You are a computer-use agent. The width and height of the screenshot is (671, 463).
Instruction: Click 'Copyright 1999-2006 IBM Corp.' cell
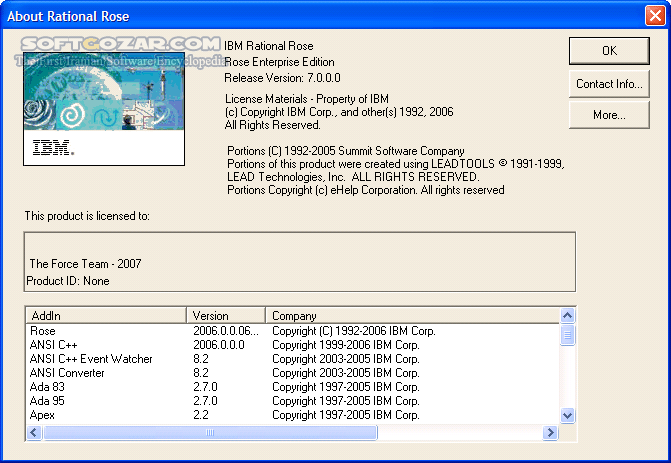[346, 345]
